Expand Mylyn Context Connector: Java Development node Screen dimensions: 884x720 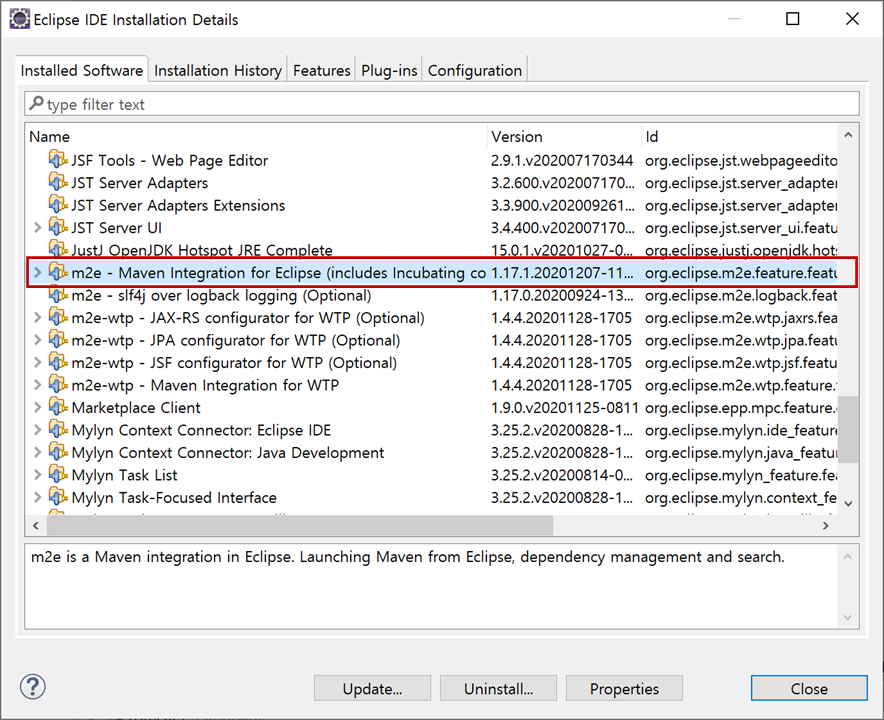tap(37, 452)
